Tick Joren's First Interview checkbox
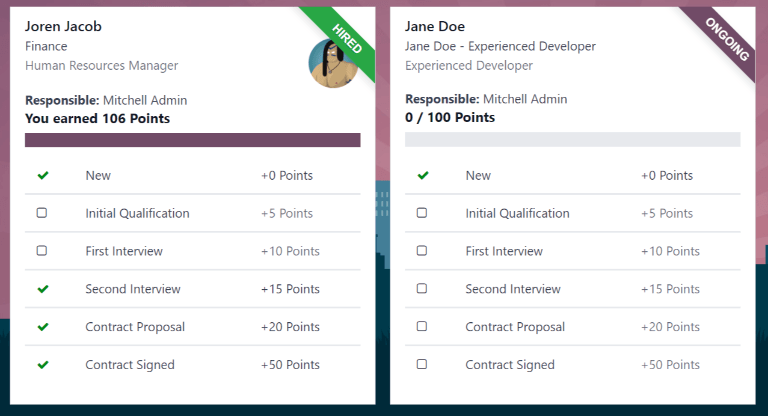The width and height of the screenshot is (768, 416). tap(42, 250)
